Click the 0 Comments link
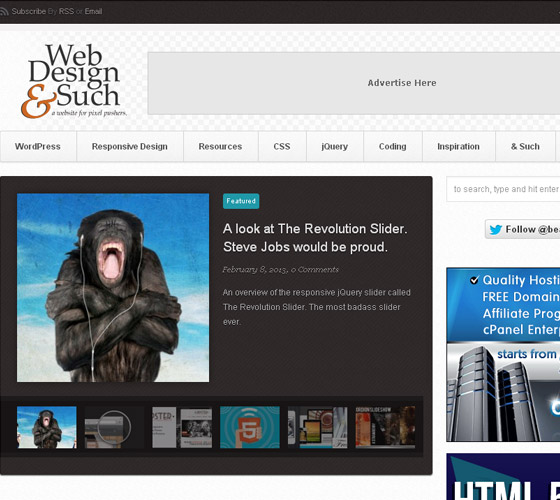560x500 pixels. pos(315,270)
